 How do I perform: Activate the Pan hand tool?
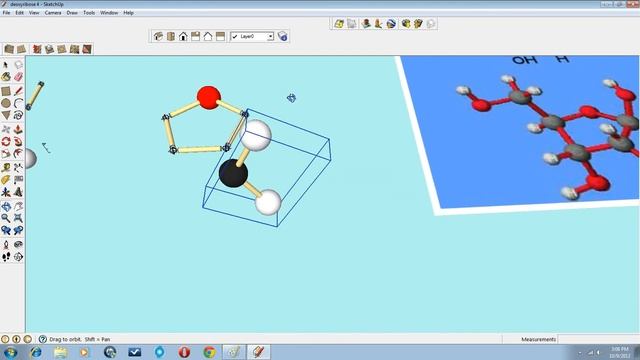(18, 206)
